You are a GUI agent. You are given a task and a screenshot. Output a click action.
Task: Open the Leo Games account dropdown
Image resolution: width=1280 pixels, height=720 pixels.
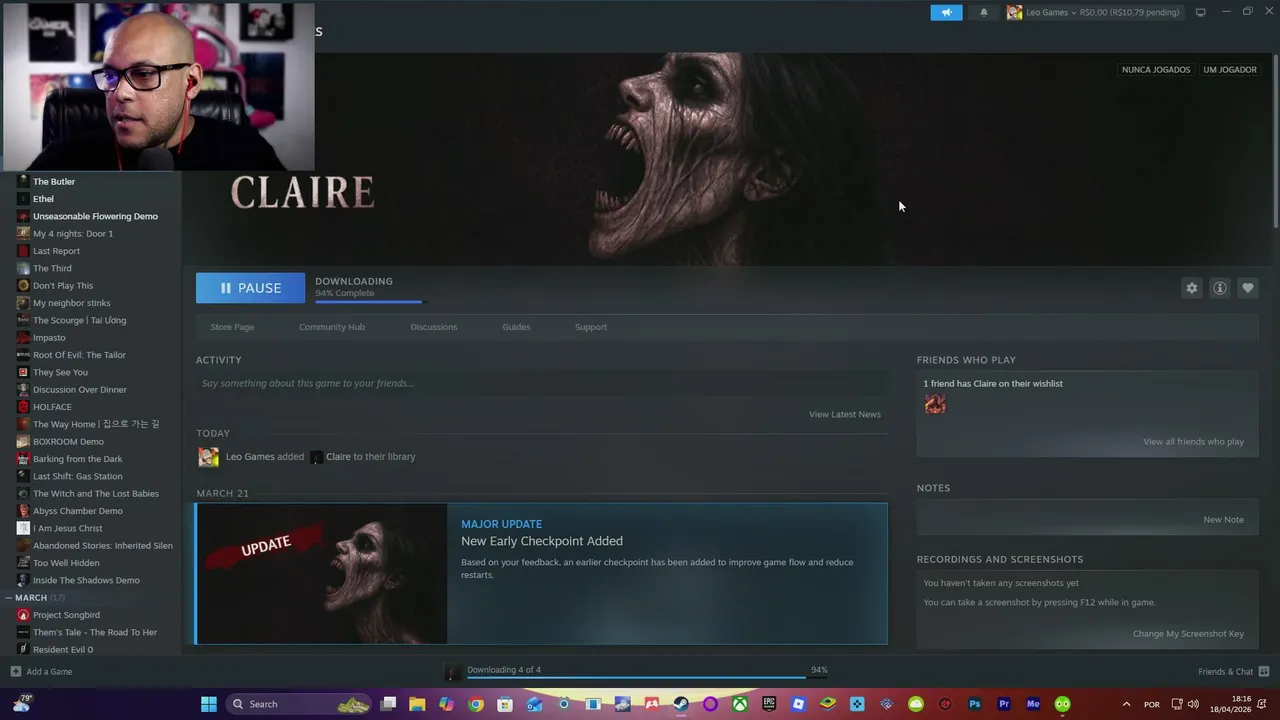(1093, 12)
